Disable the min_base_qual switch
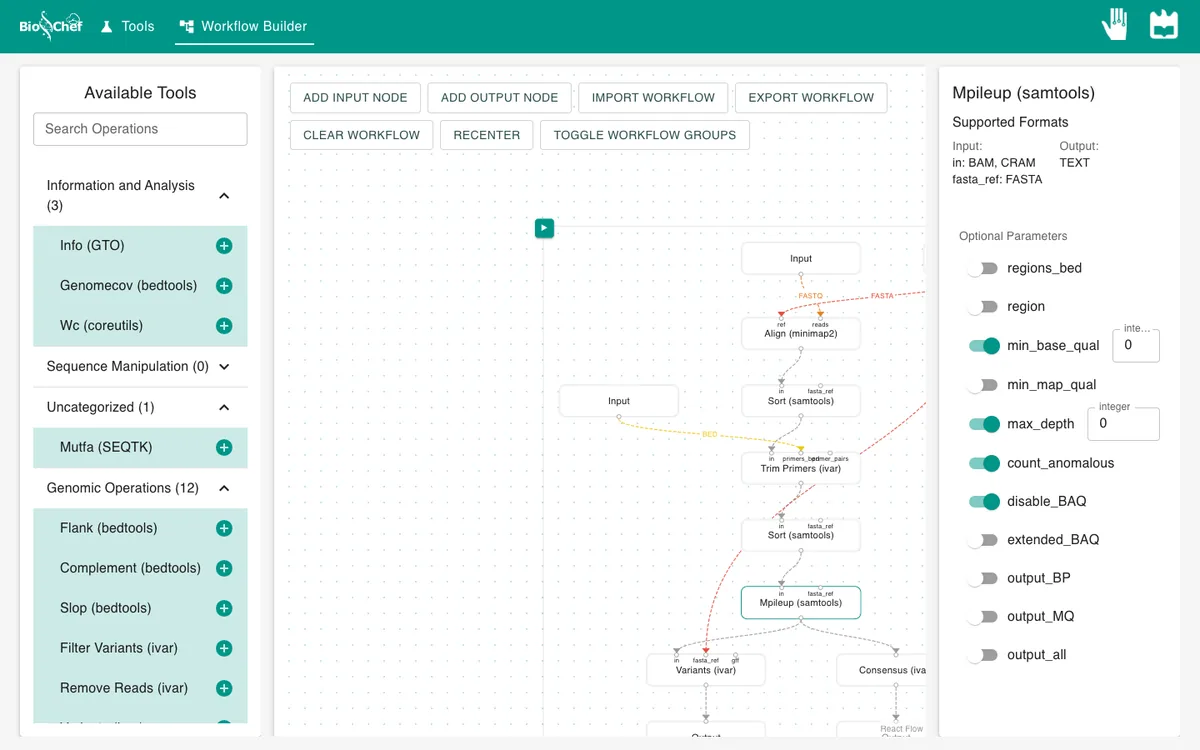Screen dimensions: 1200x750 tap(984, 346)
